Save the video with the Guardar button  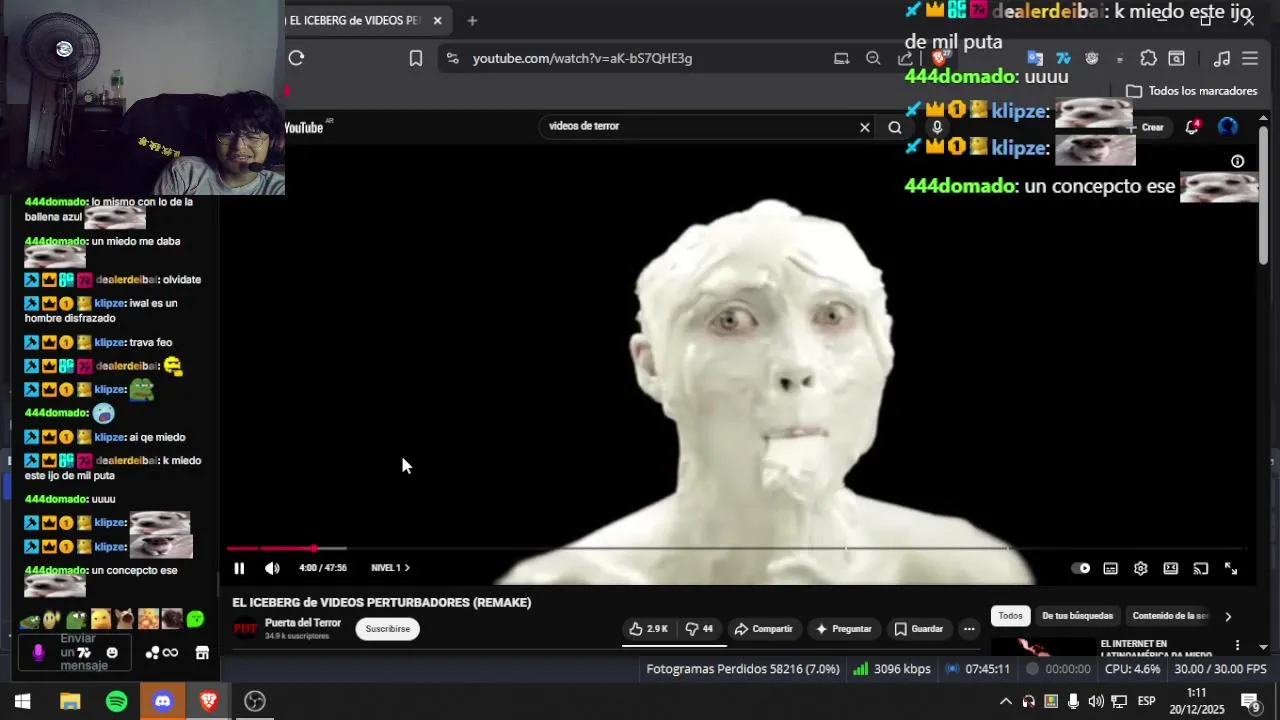(918, 629)
